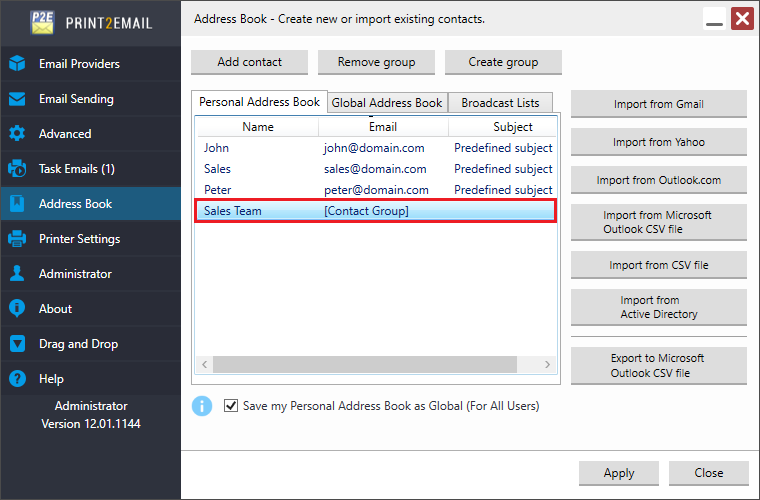Image resolution: width=760 pixels, height=500 pixels.
Task: Select the Printer Settings printer icon
Action: coord(17,239)
